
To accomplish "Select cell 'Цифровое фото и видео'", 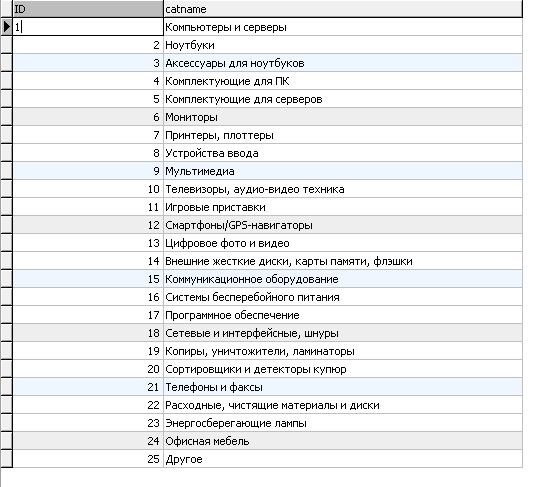I will 343,243.
